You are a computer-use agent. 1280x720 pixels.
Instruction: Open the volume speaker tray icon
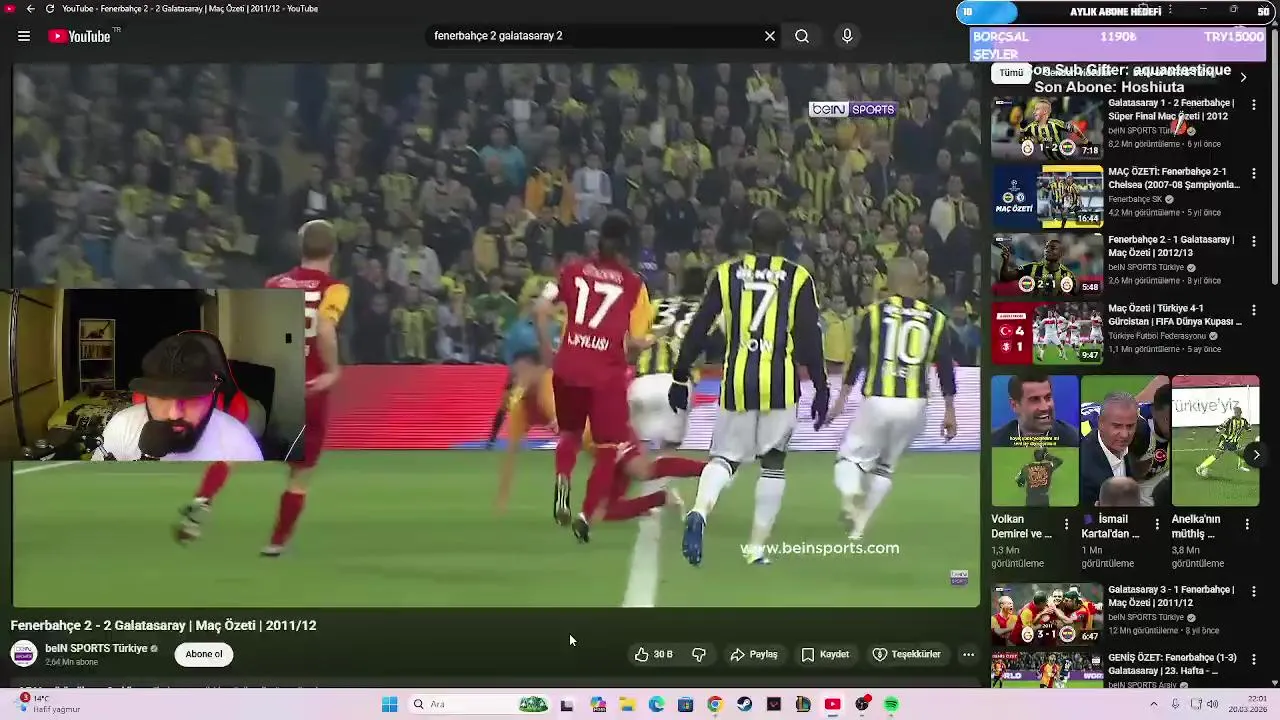[1212, 704]
